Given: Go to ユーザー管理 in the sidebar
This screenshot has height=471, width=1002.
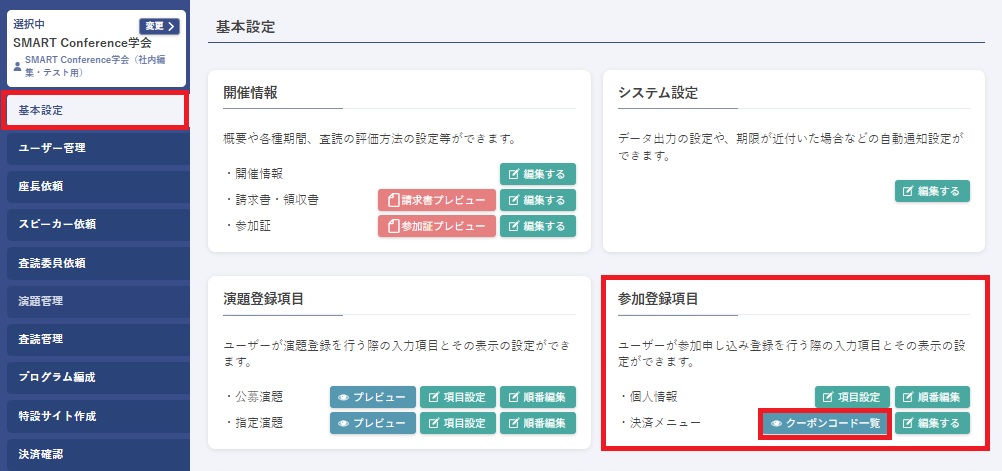Looking at the screenshot, I should click(x=94, y=148).
